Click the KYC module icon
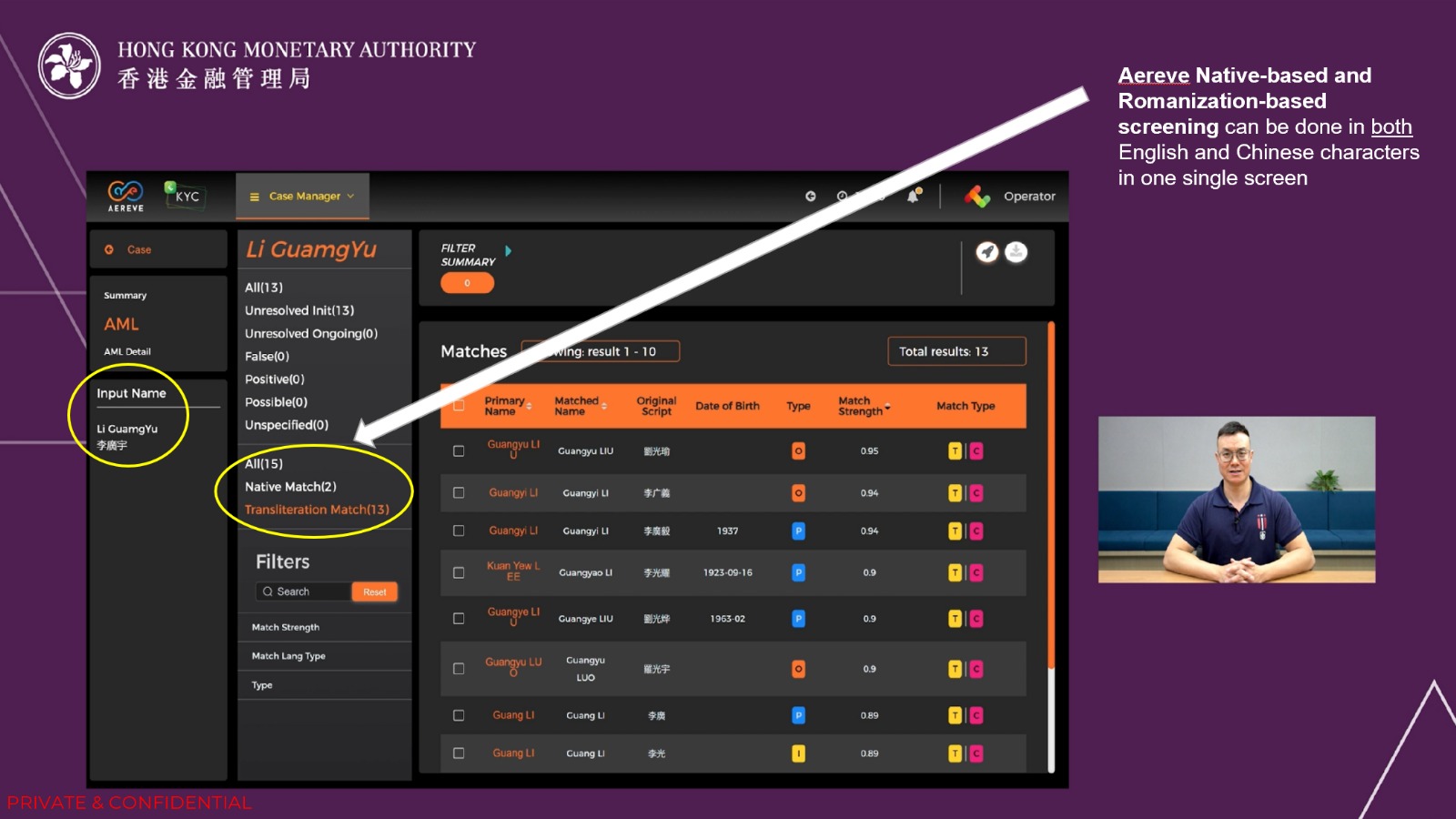Image resolution: width=1456 pixels, height=819 pixels. 184,195
